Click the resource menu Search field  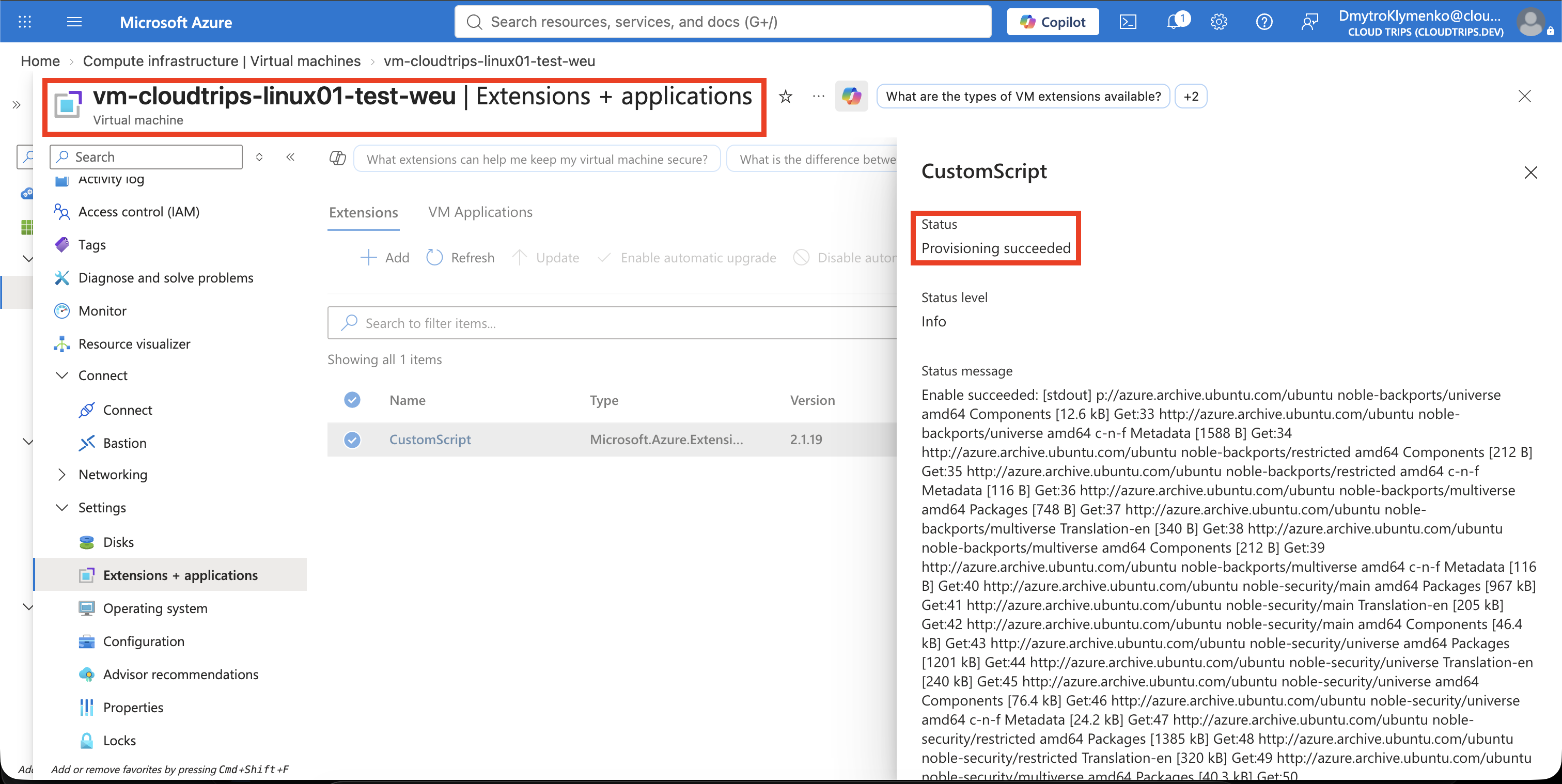146,157
